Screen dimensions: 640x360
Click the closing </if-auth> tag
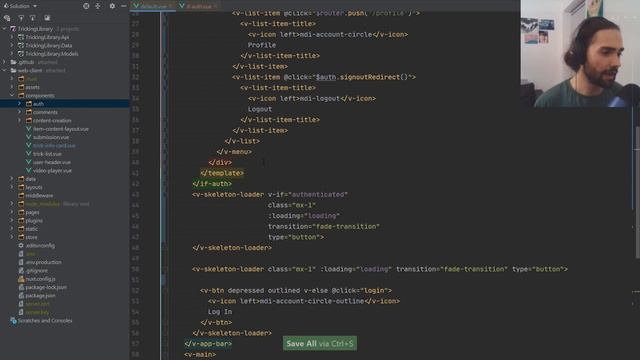coord(212,184)
